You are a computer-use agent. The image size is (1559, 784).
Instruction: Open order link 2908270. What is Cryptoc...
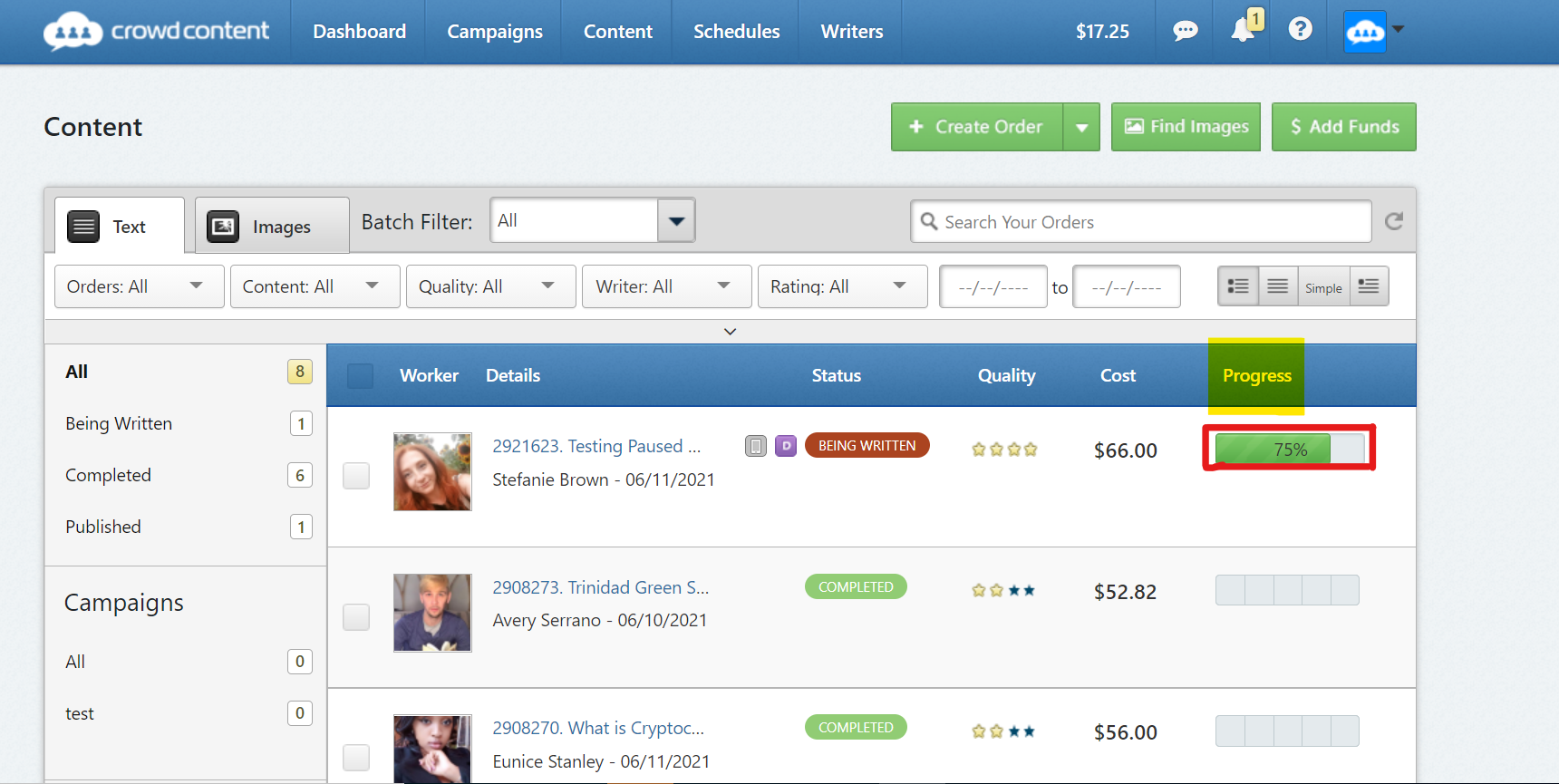point(598,728)
